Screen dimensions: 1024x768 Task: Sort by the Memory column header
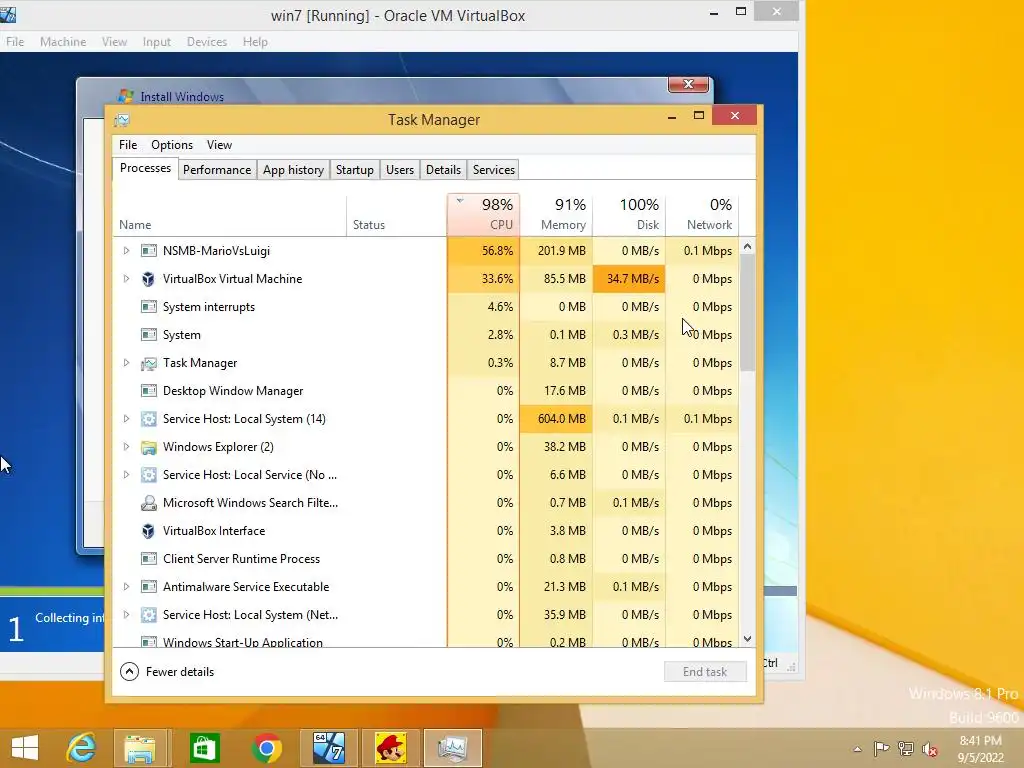point(556,214)
